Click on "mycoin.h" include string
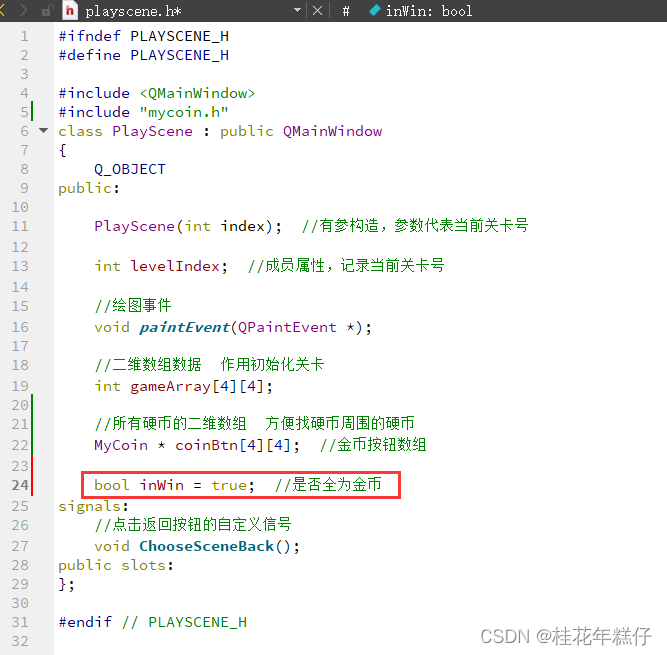This screenshot has height=655, width=667. [184, 112]
